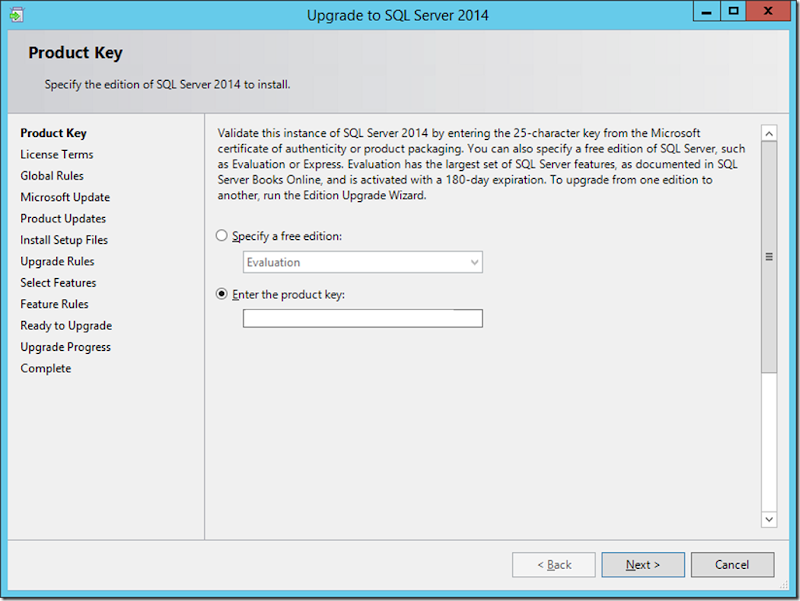
Task: Click the SQL Server setup title bar icon
Action: coord(16,15)
